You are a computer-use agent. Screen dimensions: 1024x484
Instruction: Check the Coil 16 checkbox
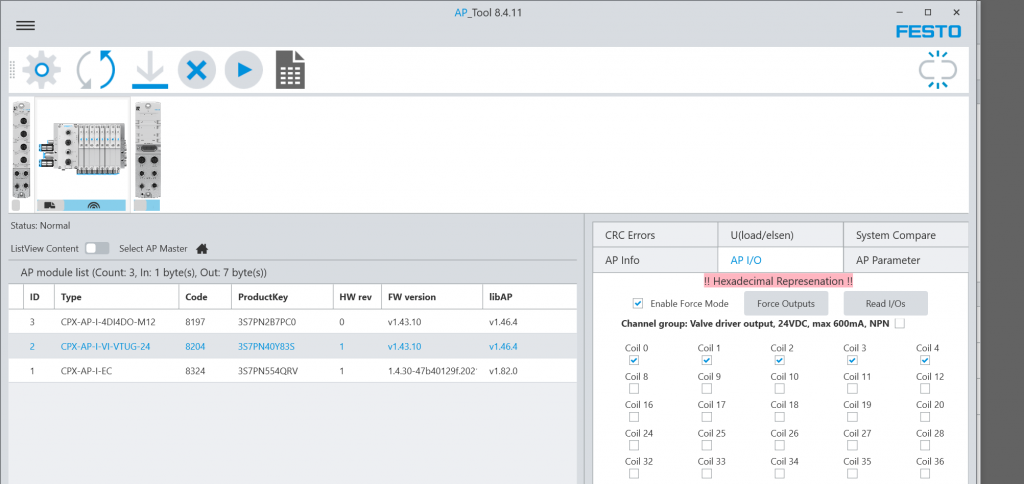pos(633,417)
